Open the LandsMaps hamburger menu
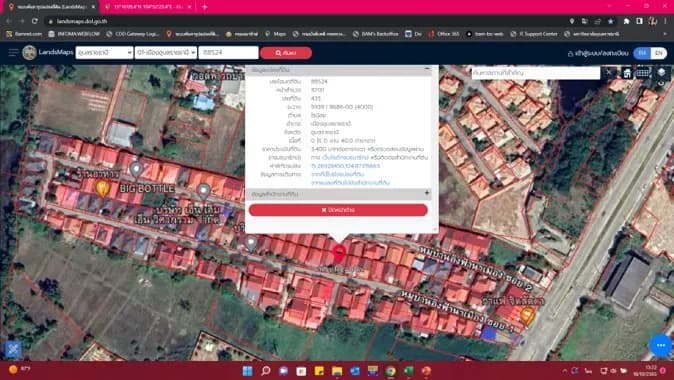The width and height of the screenshot is (674, 380). [13, 52]
